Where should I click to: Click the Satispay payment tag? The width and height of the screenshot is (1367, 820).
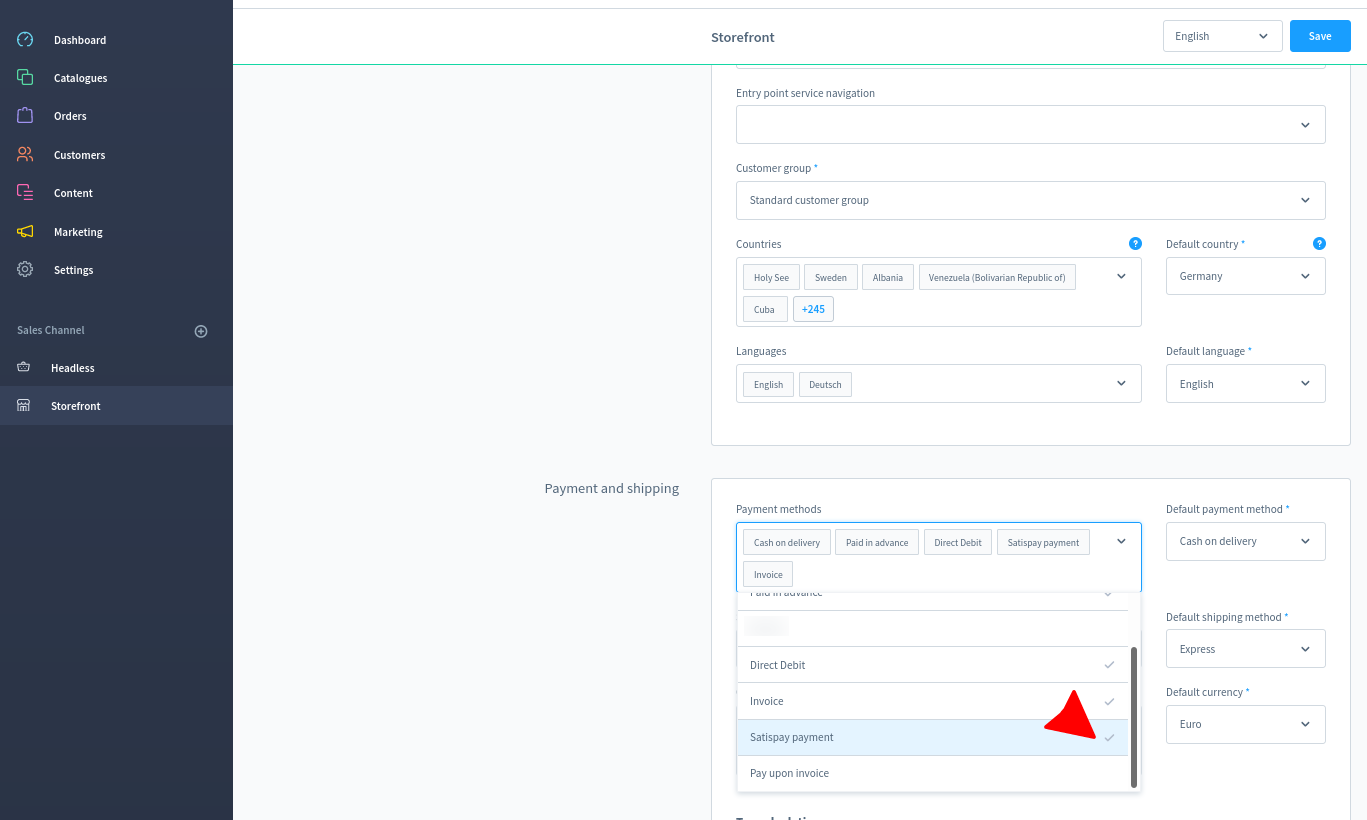[x=1043, y=542]
